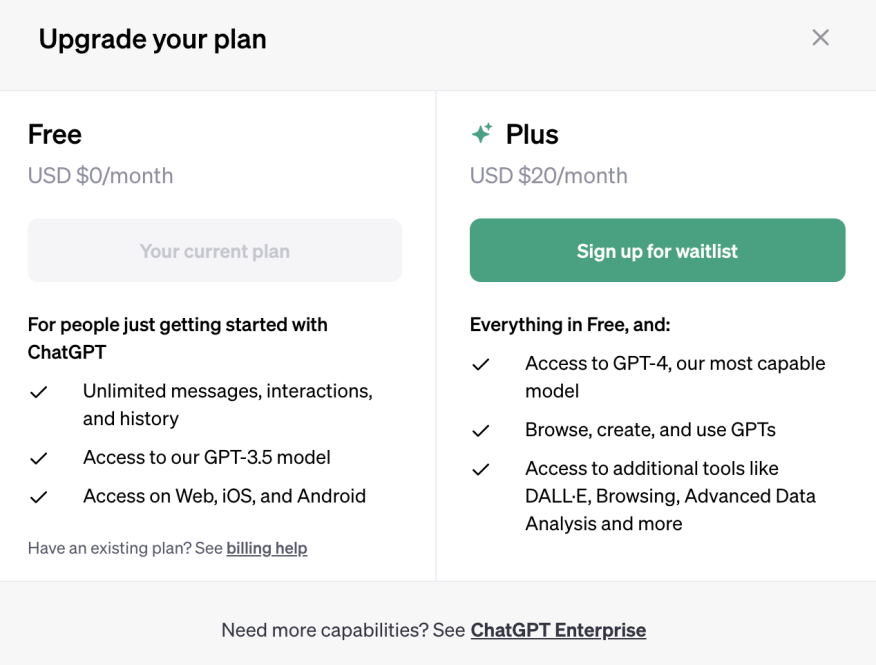Click the Need more capabilities footer text
This screenshot has height=665, width=876.
point(344,630)
